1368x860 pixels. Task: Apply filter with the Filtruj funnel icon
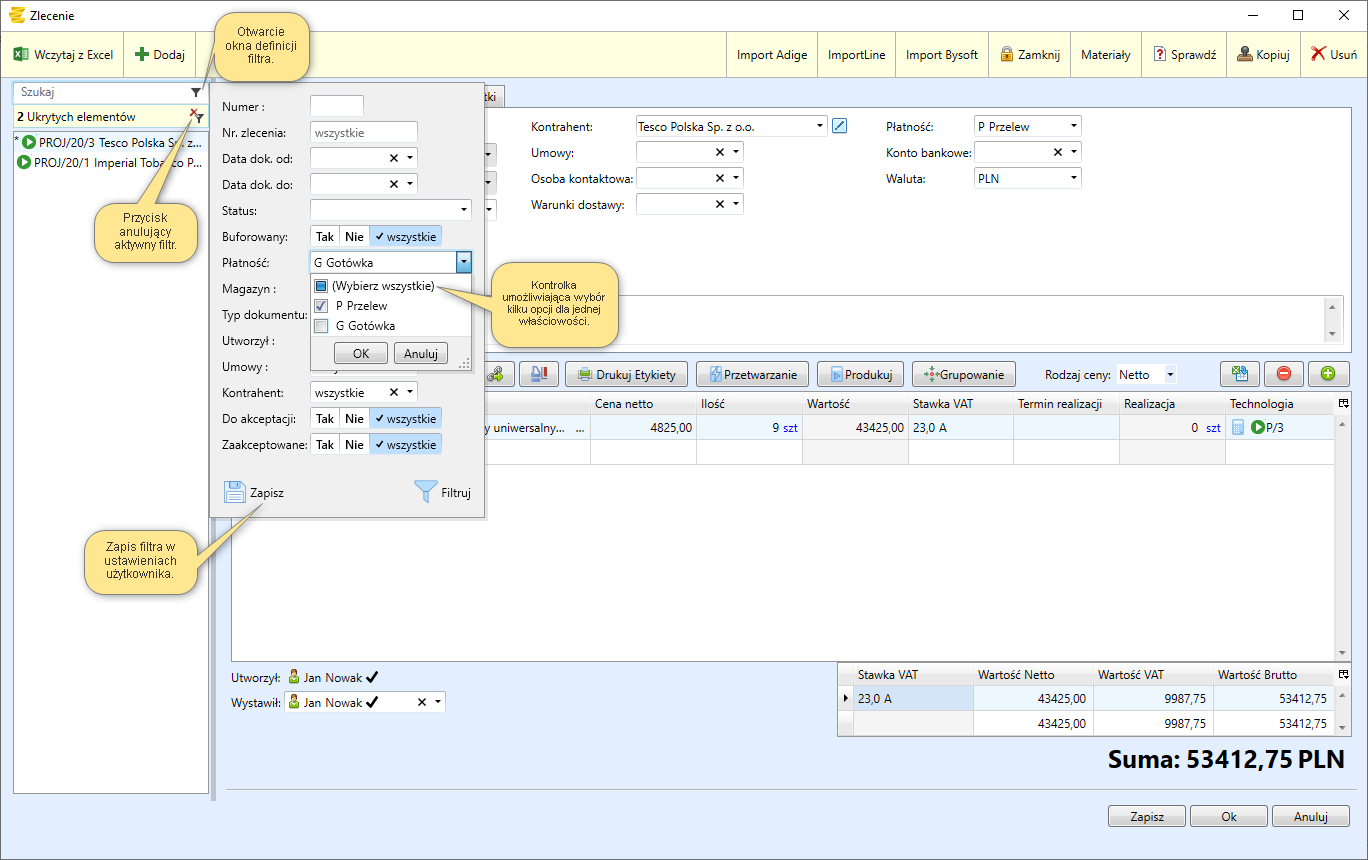tap(426, 492)
